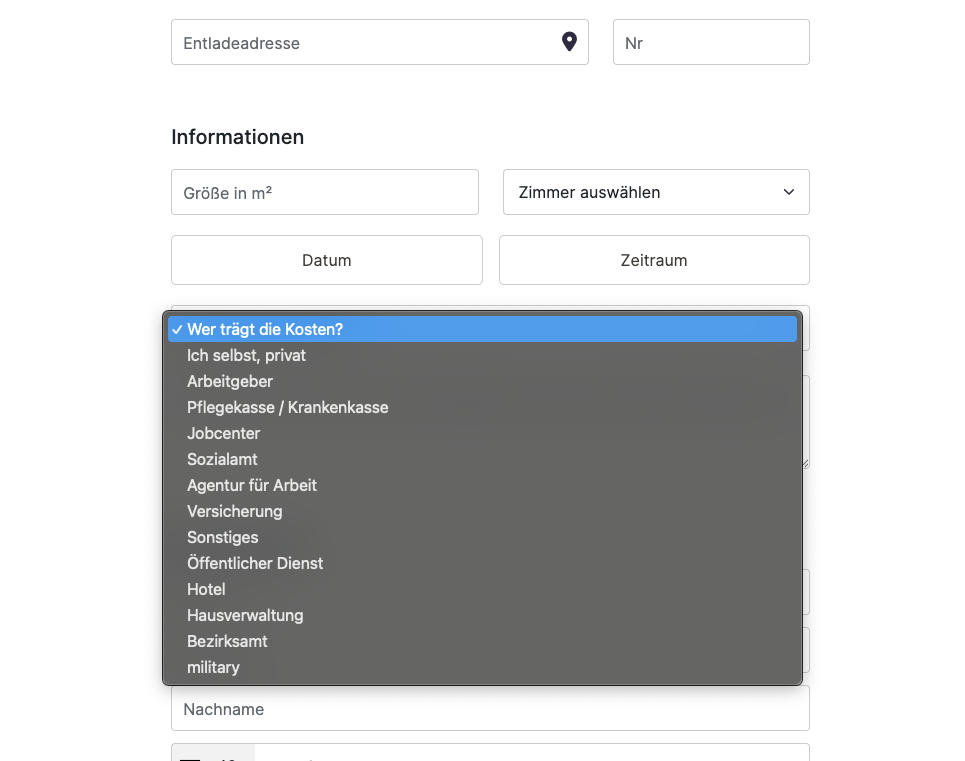The width and height of the screenshot is (965, 761).
Task: Click the Nachname input field
Action: point(491,709)
